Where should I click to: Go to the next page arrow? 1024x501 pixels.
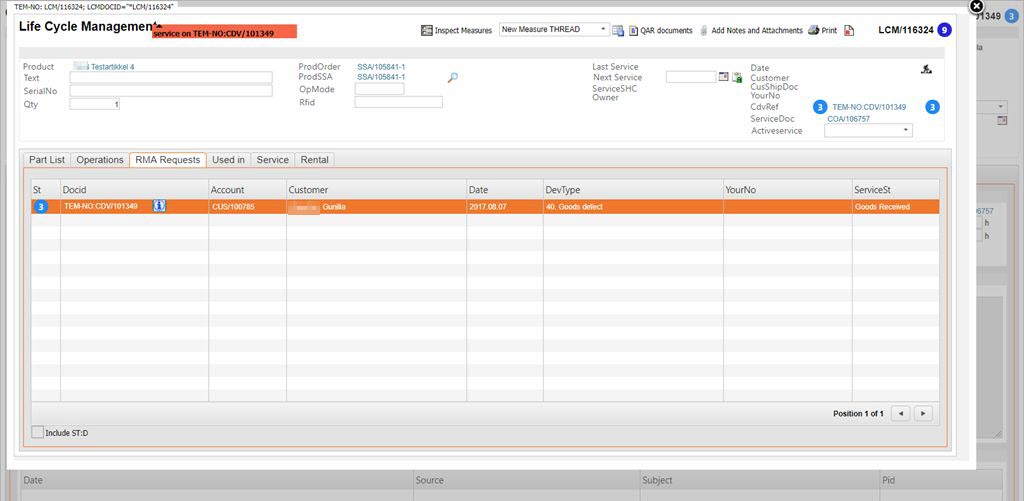click(x=923, y=413)
